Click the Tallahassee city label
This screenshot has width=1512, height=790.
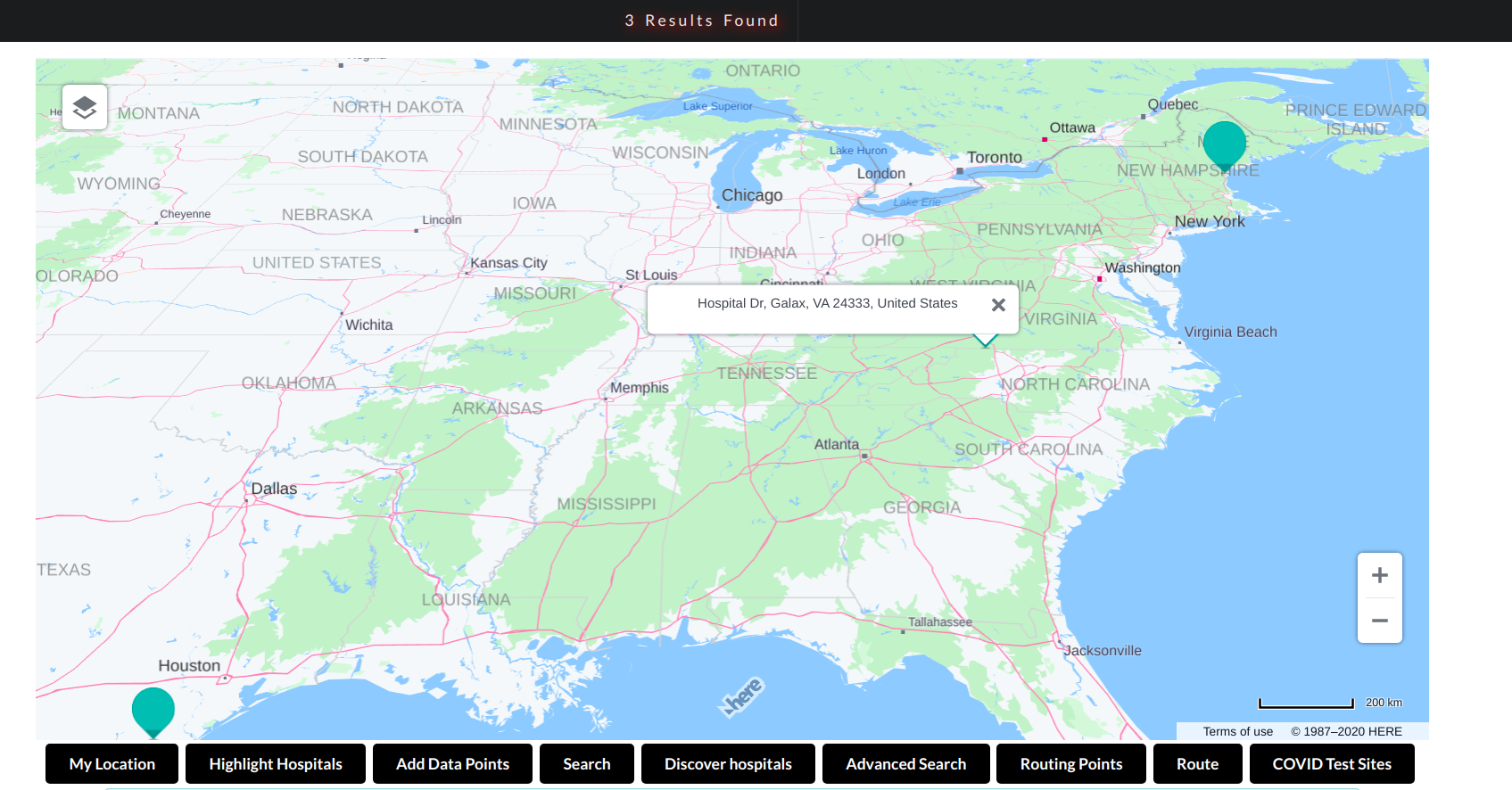940,622
